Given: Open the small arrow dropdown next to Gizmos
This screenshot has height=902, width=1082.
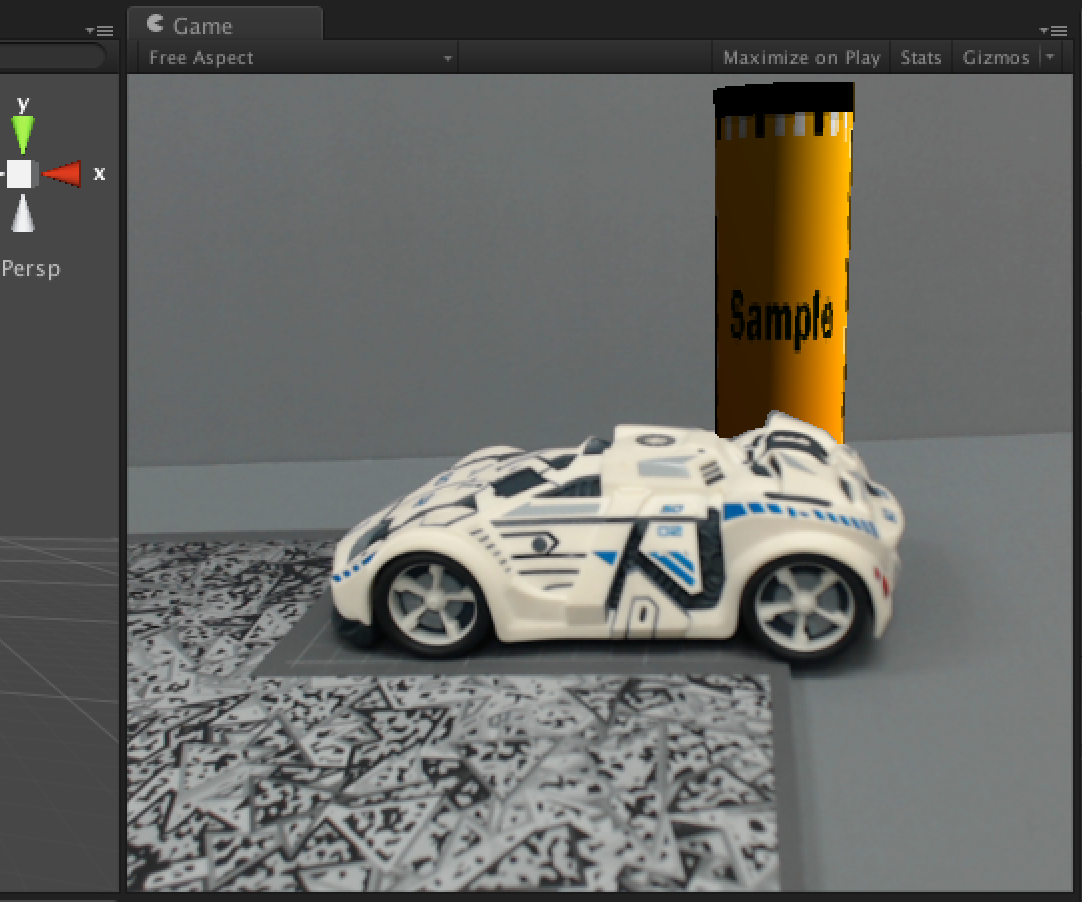Looking at the screenshot, I should 1048,57.
